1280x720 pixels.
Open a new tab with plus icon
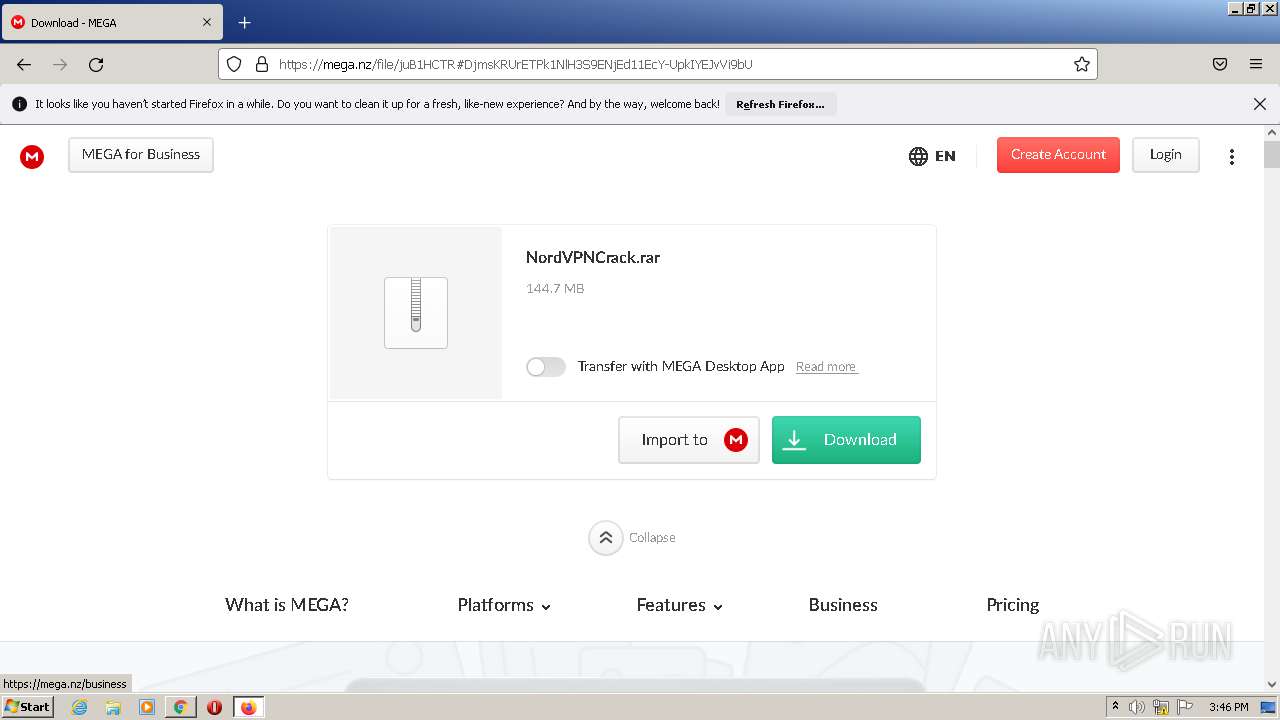coord(244,22)
